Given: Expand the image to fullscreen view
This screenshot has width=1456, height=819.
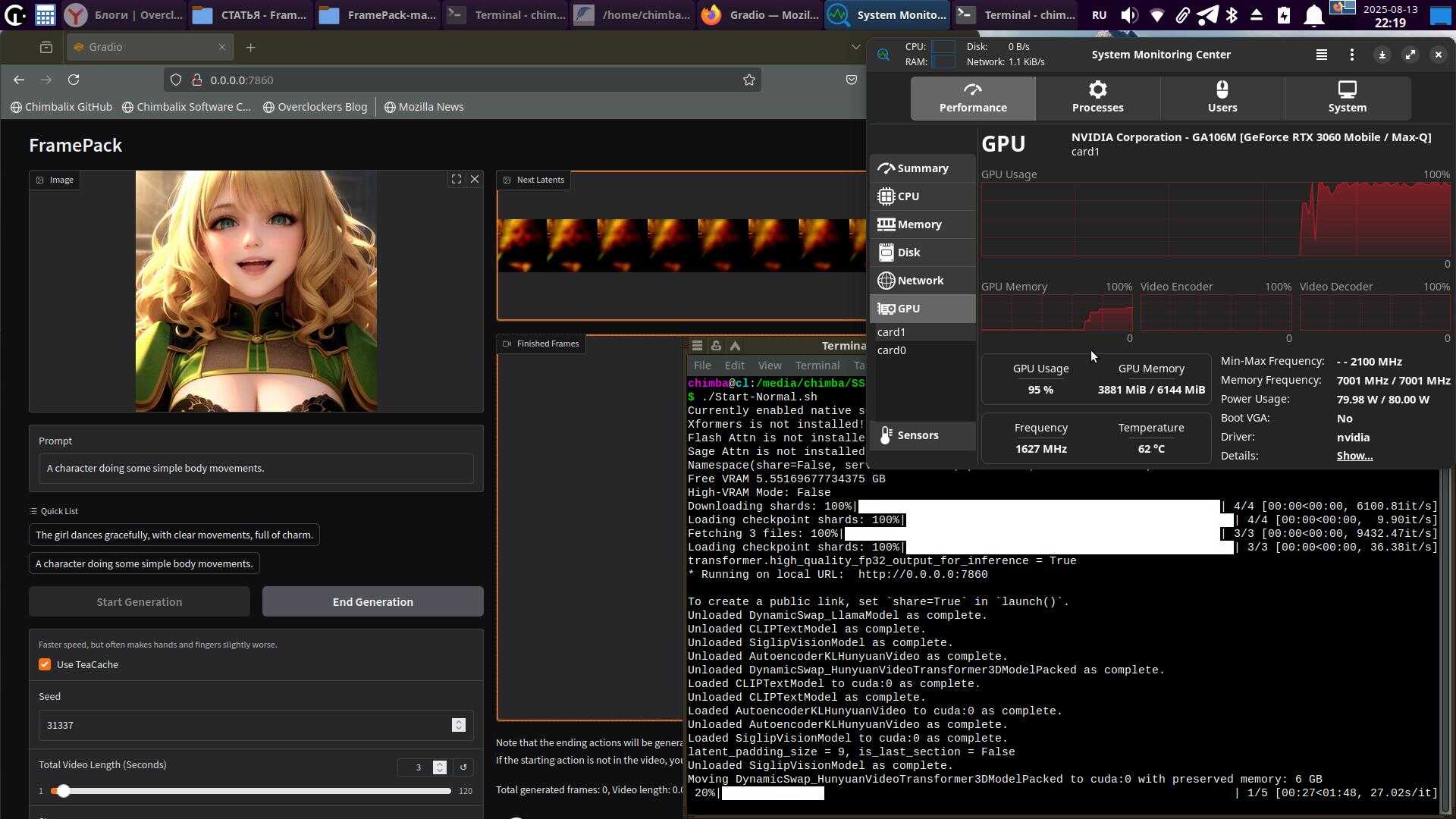Looking at the screenshot, I should click(456, 180).
